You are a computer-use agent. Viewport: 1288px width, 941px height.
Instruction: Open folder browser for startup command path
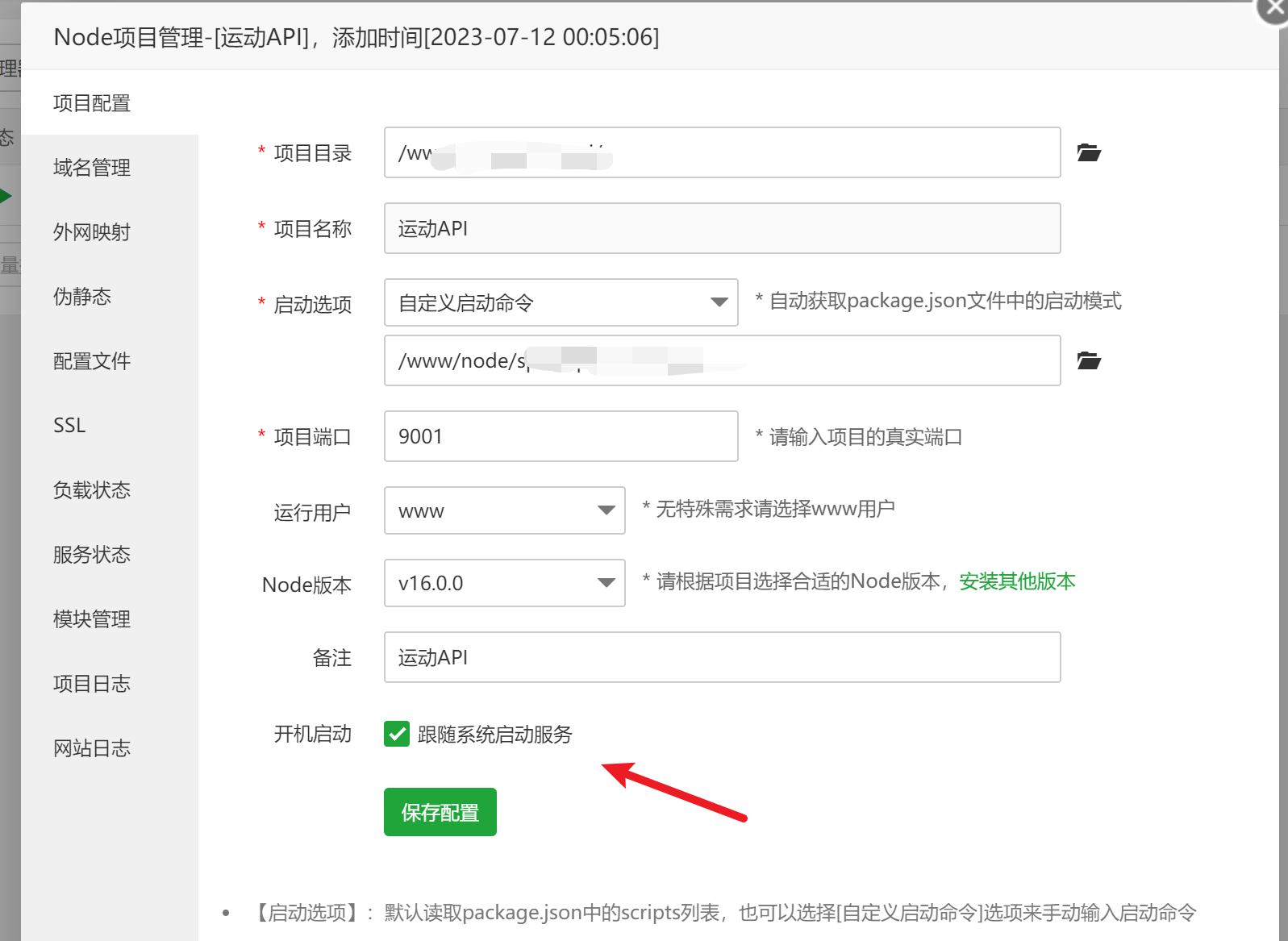pos(1089,360)
